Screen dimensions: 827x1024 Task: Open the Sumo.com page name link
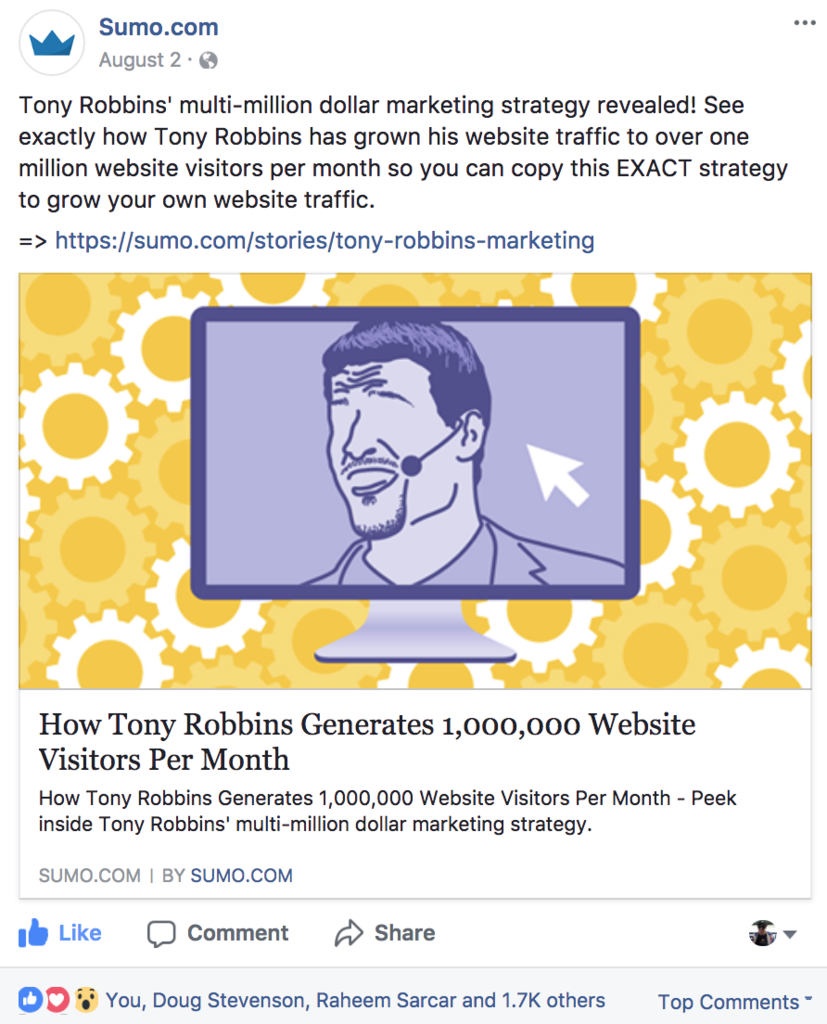159,27
